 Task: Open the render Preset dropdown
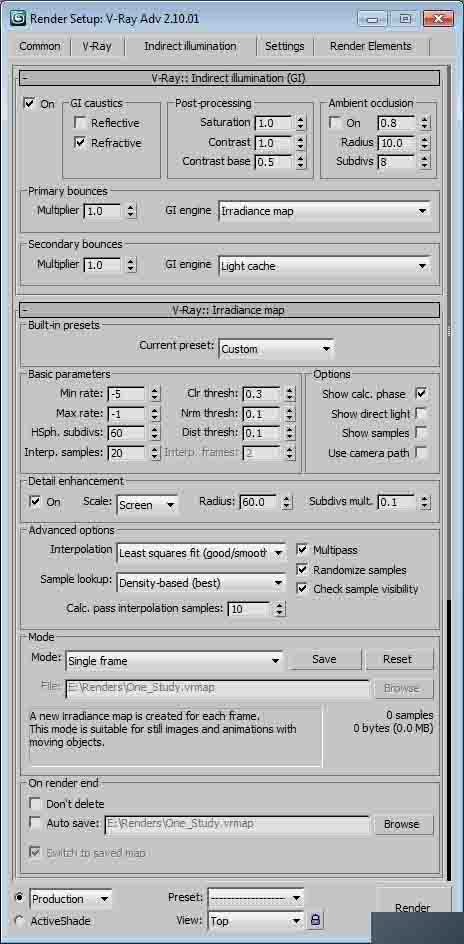256,898
